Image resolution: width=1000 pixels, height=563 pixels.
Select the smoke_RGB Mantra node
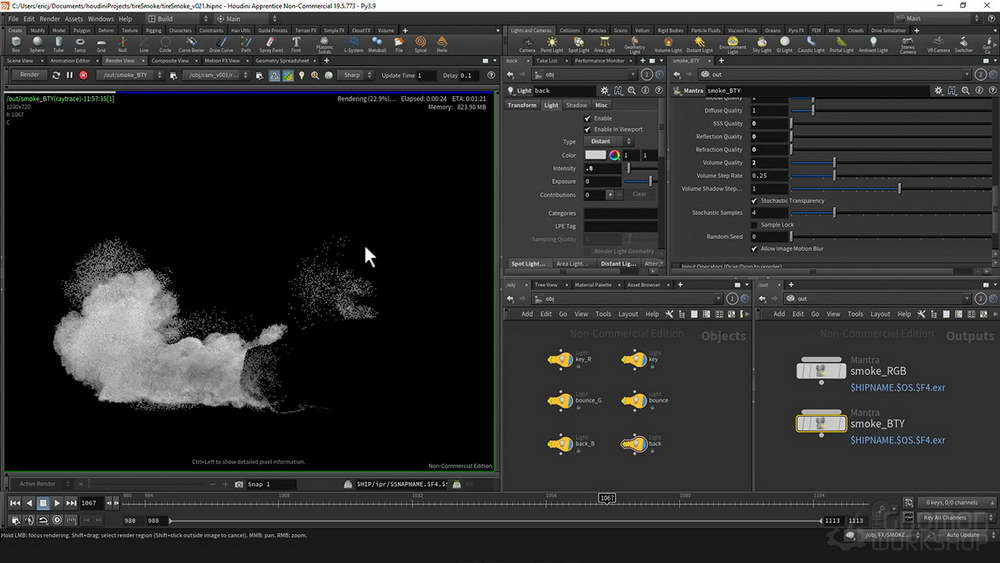[x=821, y=370]
